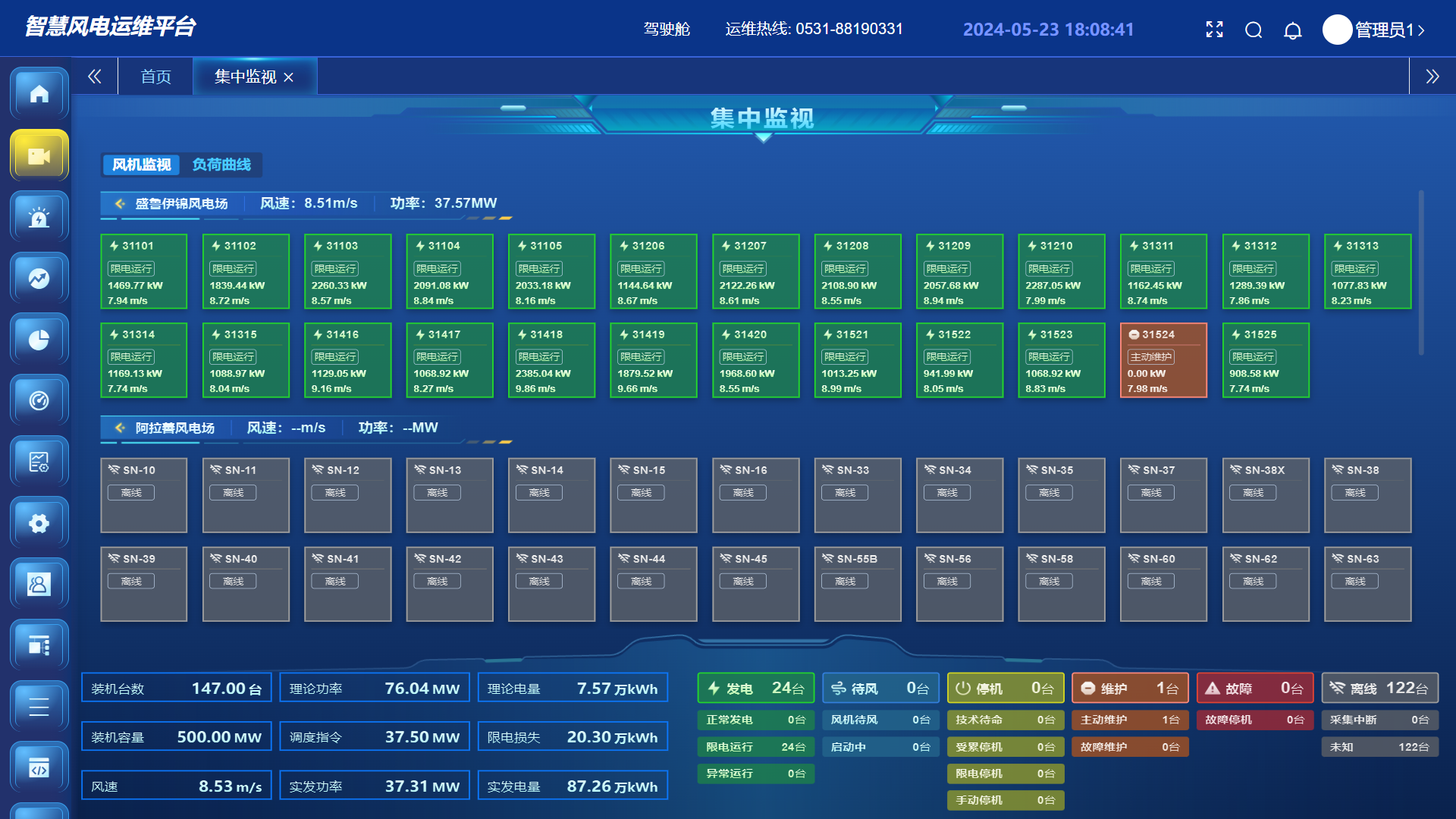Switch to 负荷曲线 view toggle

(221, 165)
